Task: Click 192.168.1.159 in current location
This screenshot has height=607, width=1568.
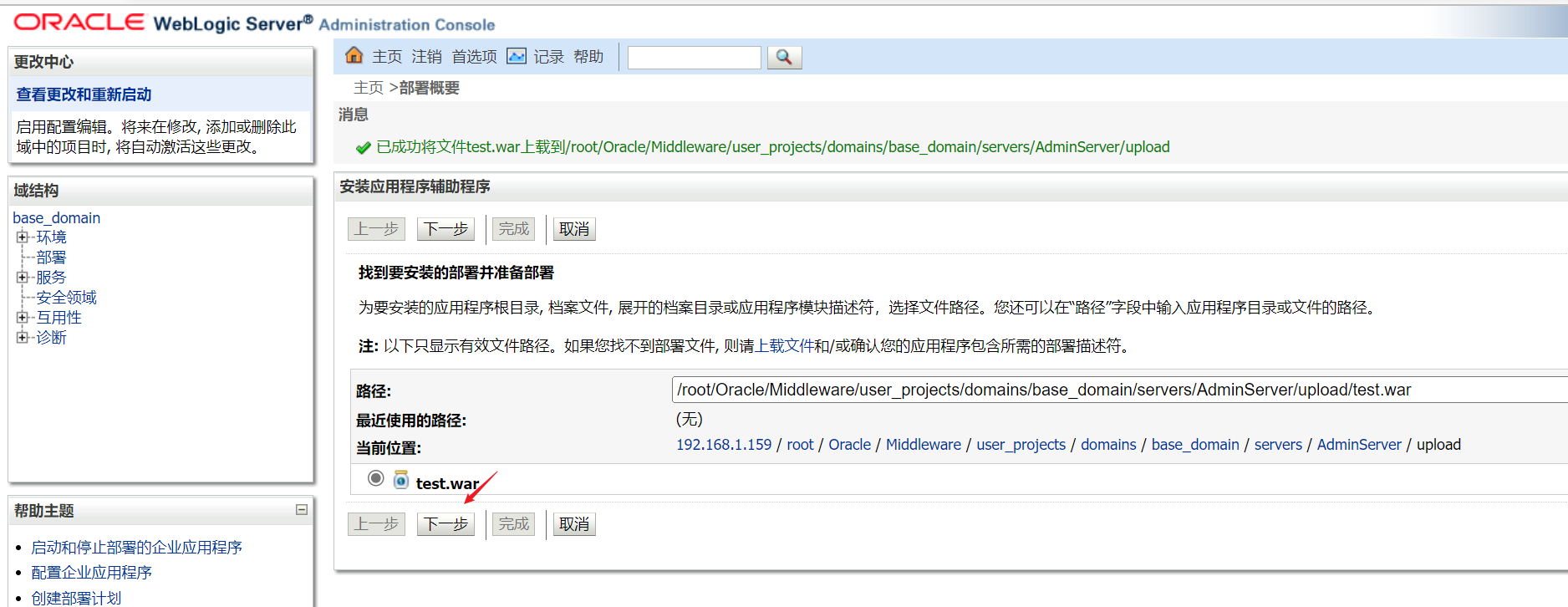Action: [x=724, y=445]
